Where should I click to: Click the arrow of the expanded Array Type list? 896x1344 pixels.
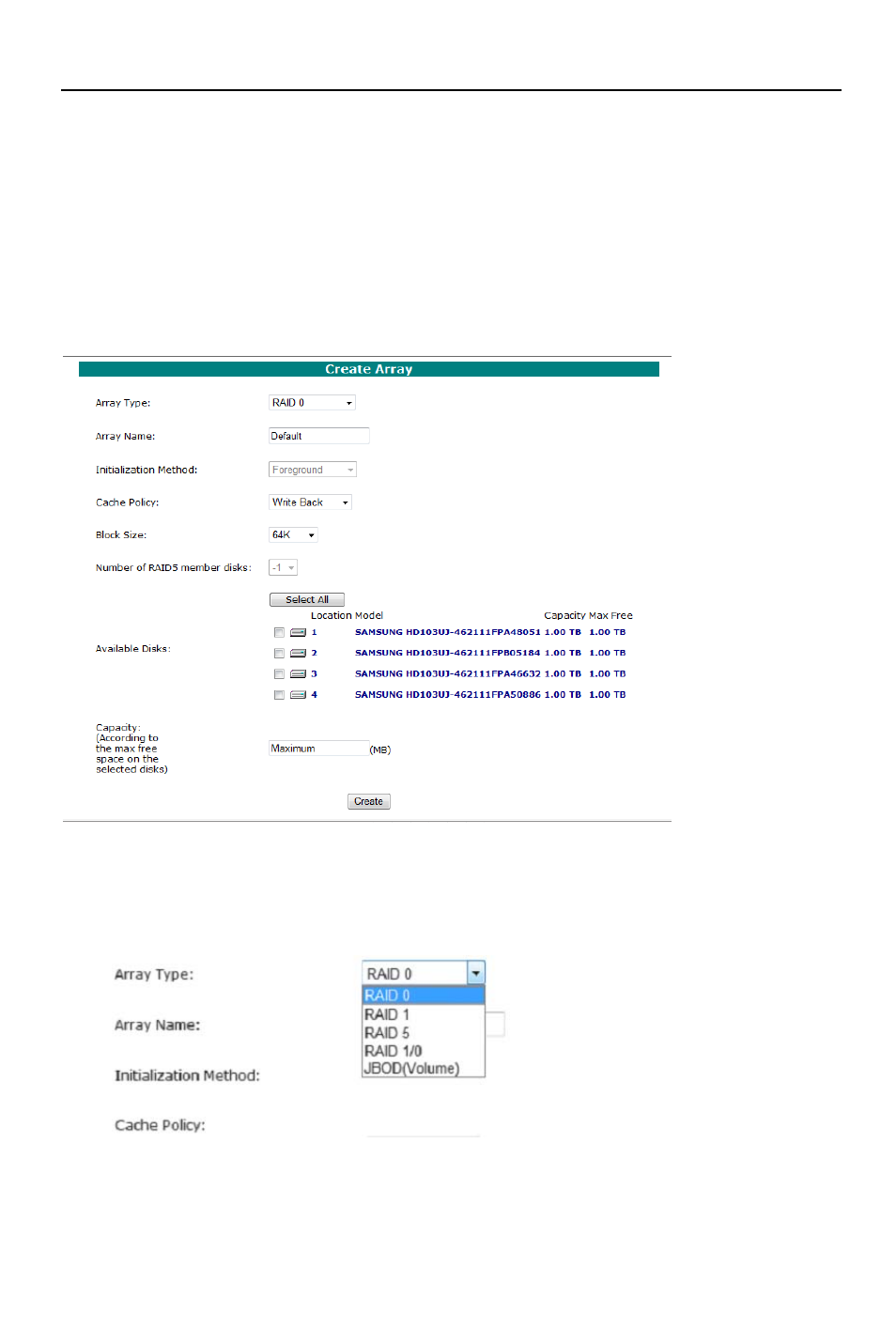[476, 974]
